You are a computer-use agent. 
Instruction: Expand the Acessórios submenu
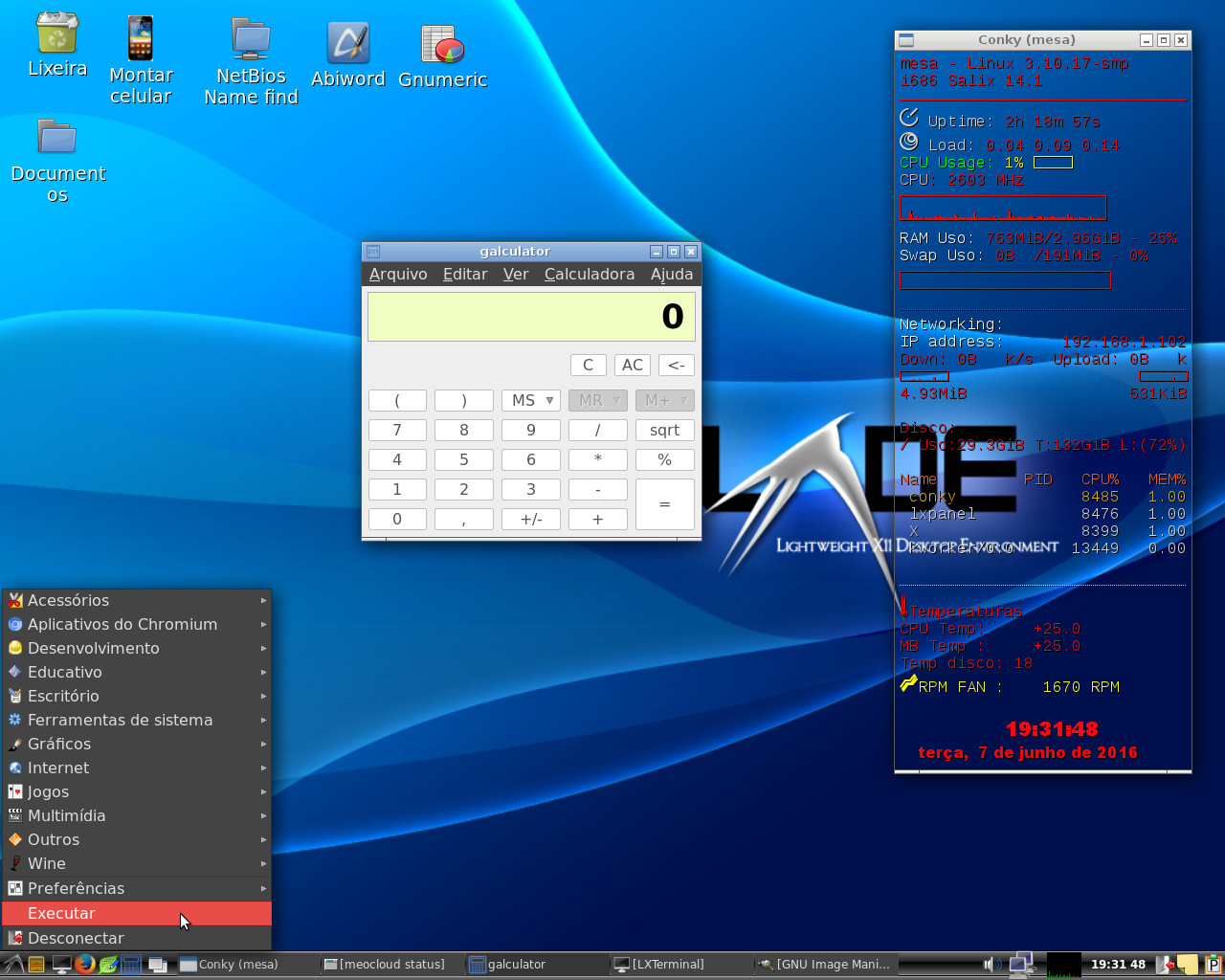(x=69, y=600)
